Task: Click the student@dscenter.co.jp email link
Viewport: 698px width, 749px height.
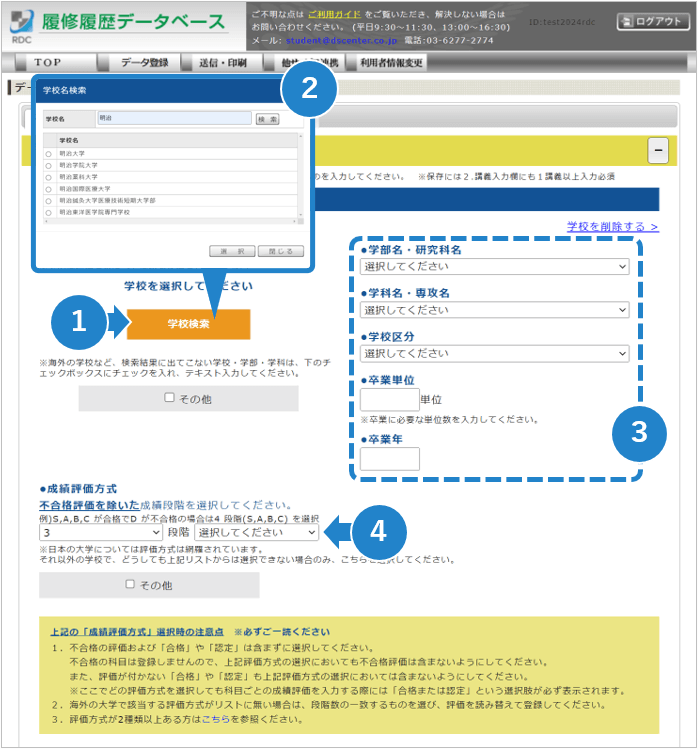Action: click(341, 41)
